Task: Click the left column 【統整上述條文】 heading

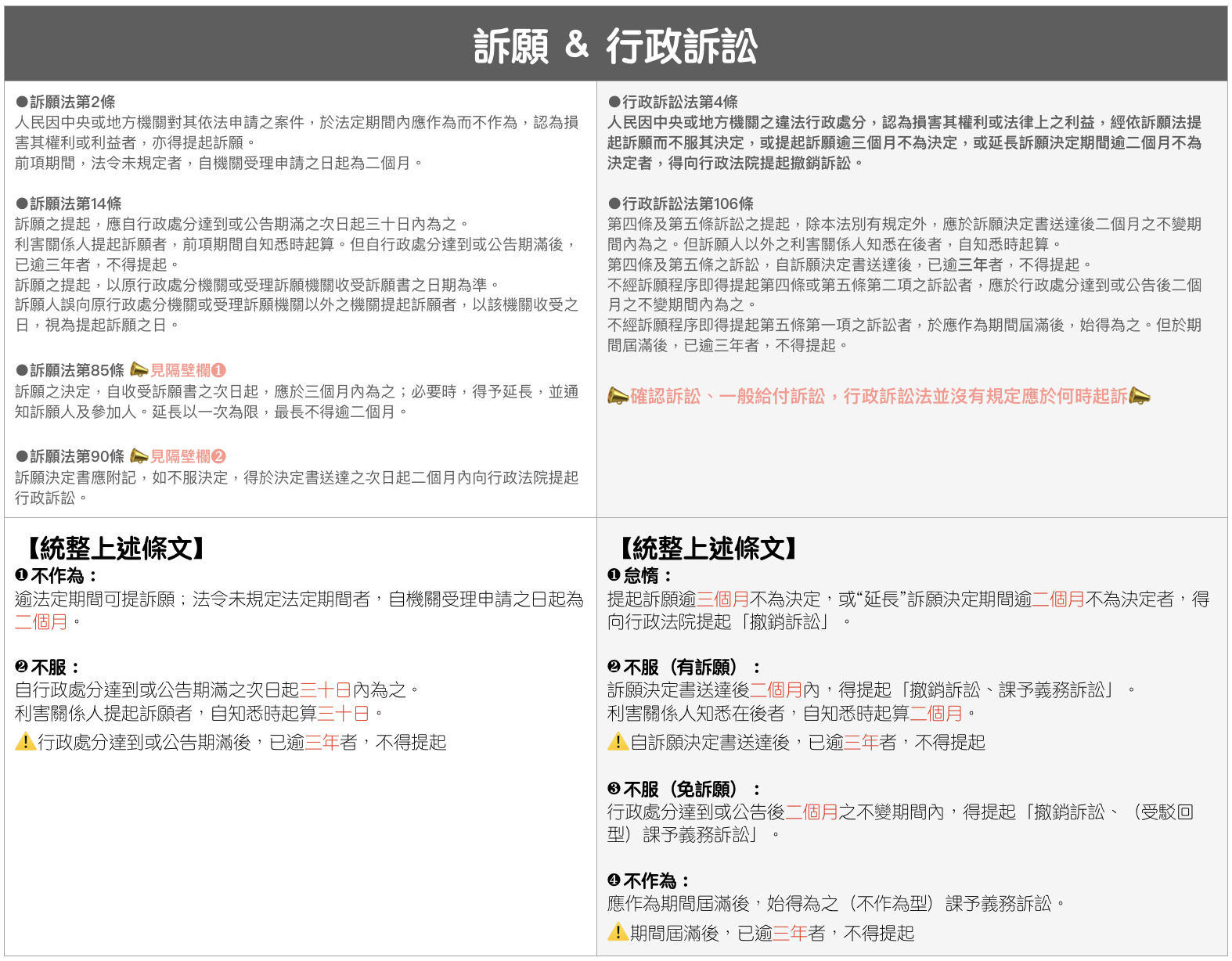Action: (116, 548)
